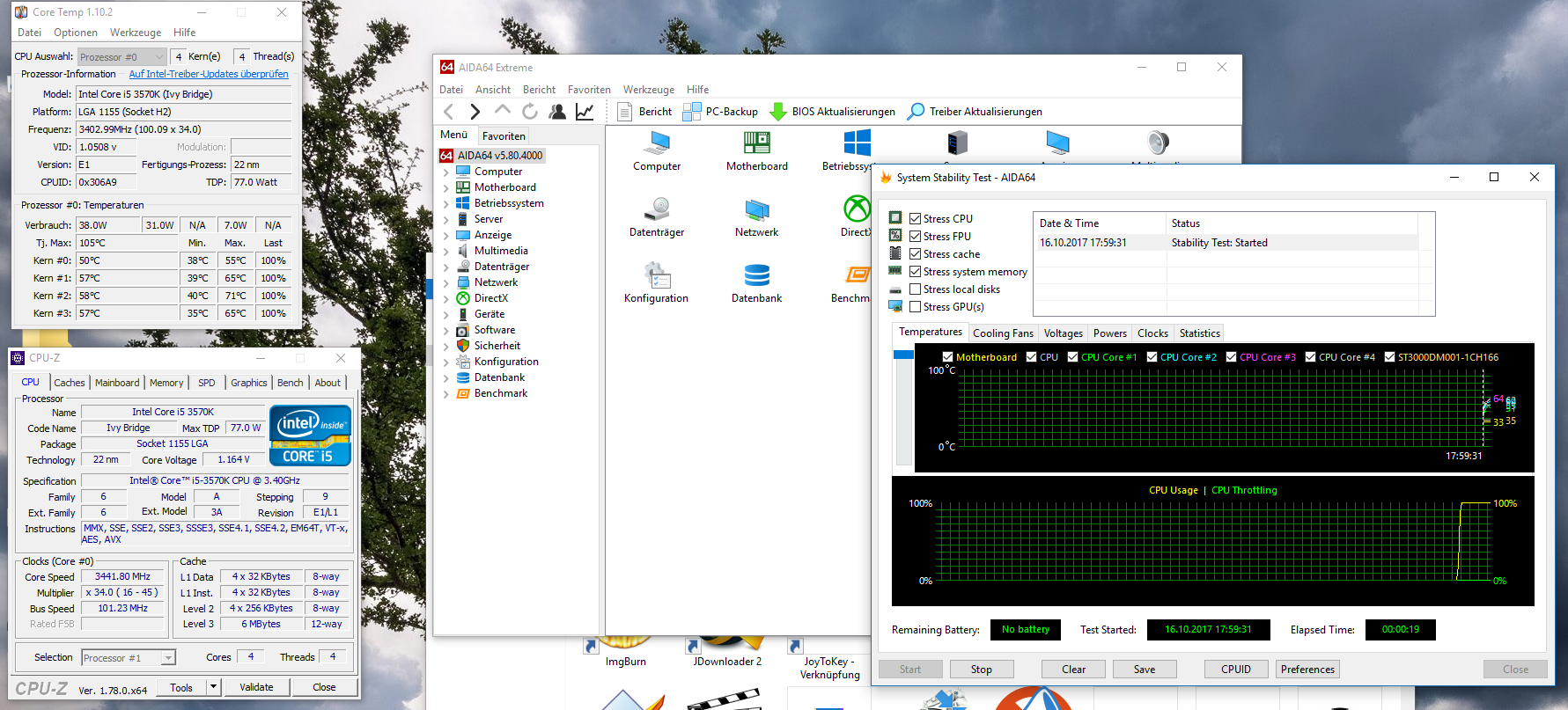Click Clear button in stability test
This screenshot has height=710, width=1568.
click(x=1074, y=670)
